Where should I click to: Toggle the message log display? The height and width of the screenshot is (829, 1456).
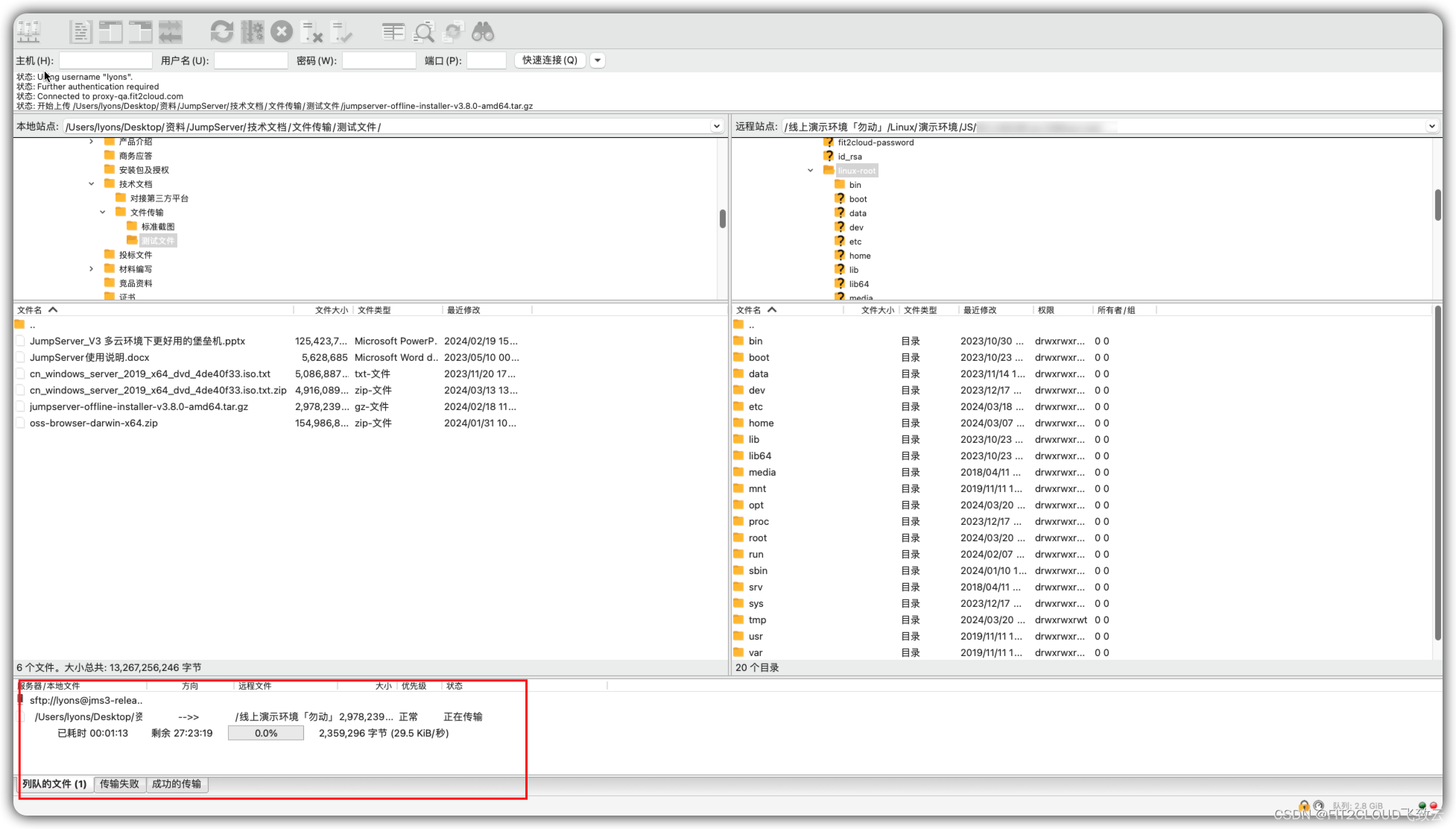coord(80,31)
